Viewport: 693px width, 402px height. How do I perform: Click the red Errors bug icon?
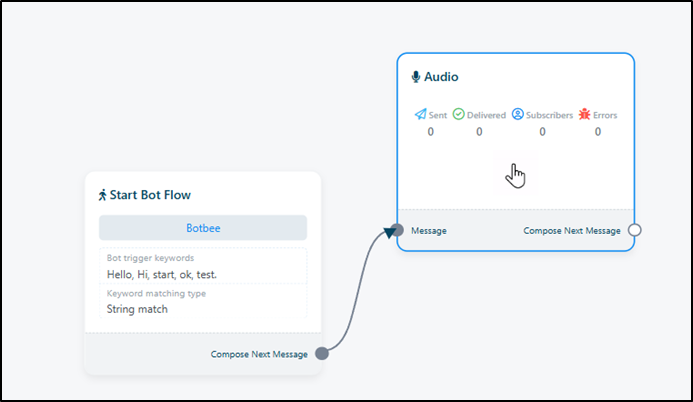click(x=584, y=115)
